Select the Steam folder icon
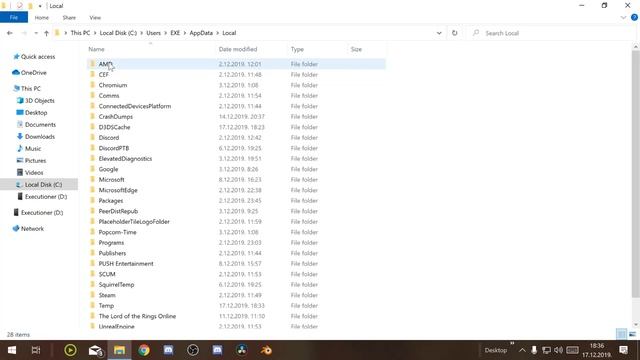640x360 pixels. [x=93, y=295]
